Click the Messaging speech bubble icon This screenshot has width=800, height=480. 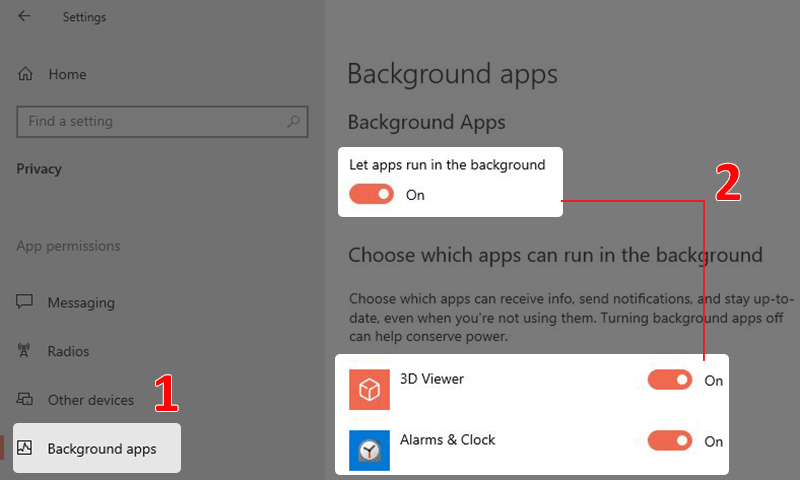coord(26,303)
